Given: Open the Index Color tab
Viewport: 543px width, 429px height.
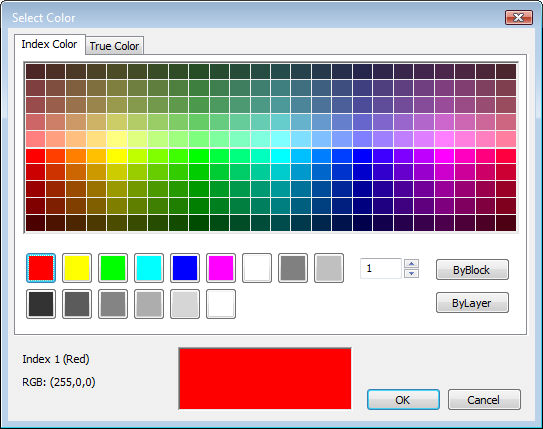Looking at the screenshot, I should tap(50, 44).
